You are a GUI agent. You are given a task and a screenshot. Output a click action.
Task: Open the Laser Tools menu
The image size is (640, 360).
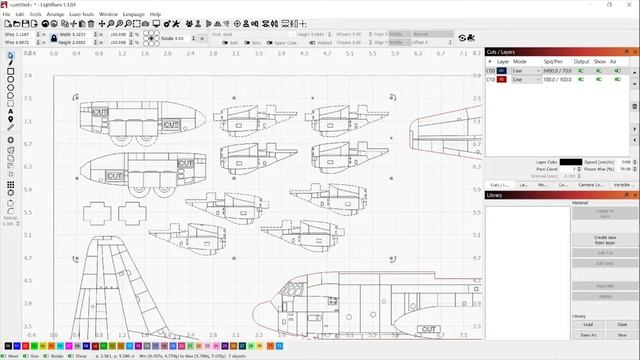pos(82,14)
